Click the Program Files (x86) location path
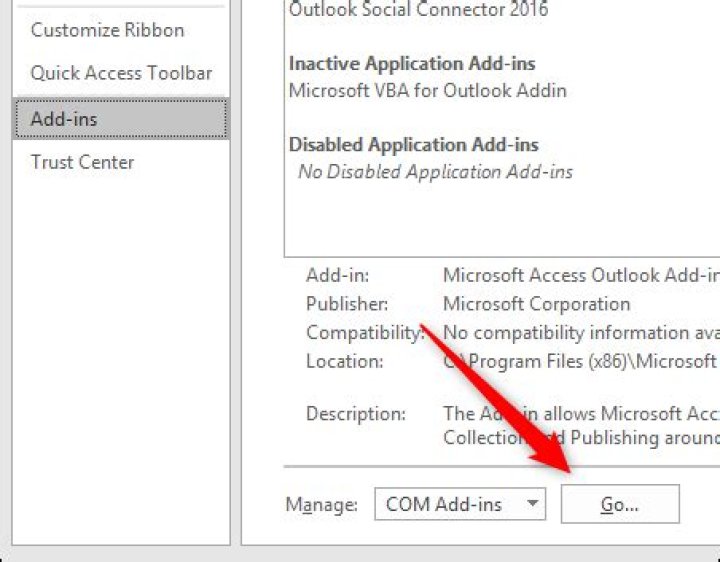720x562 pixels. (x=581, y=362)
